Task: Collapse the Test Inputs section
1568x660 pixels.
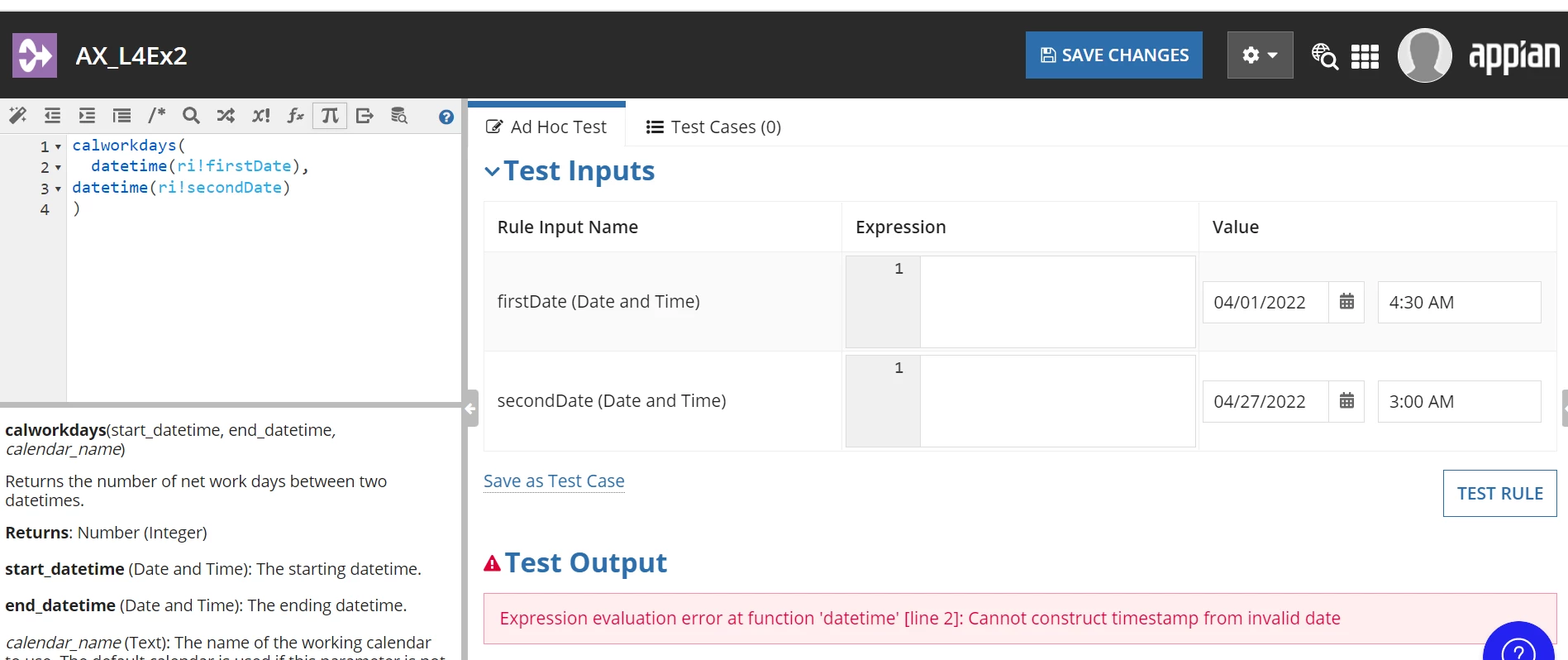Action: coord(493,171)
